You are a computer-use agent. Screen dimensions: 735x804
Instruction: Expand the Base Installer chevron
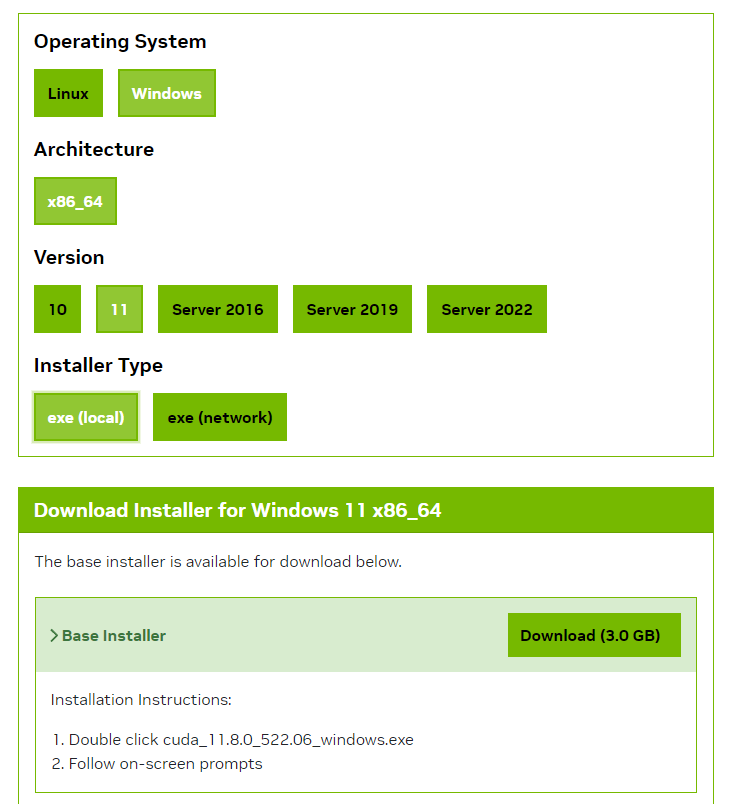coord(54,636)
